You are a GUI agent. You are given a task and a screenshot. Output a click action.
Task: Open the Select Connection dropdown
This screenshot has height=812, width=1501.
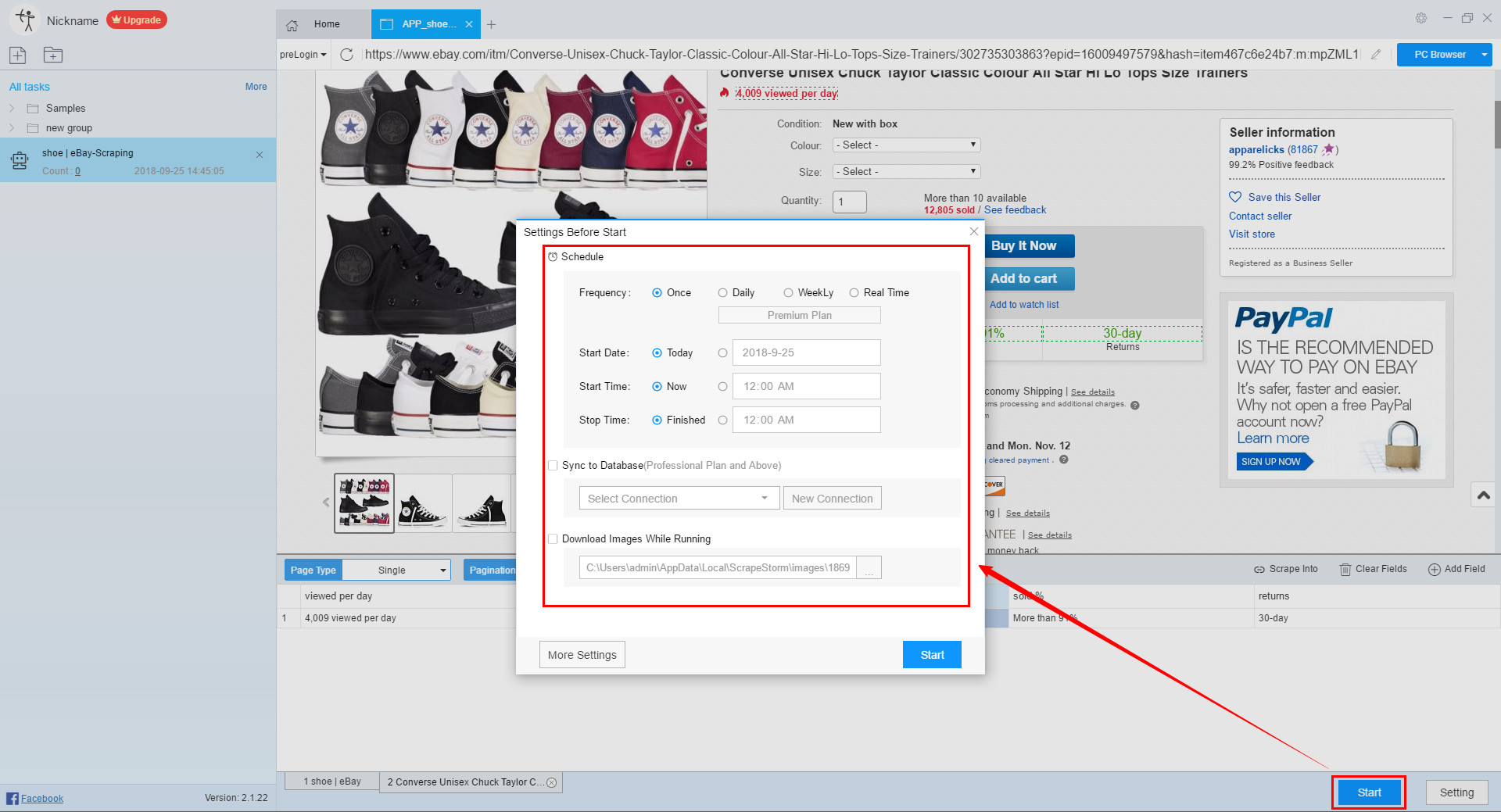pyautogui.click(x=679, y=498)
